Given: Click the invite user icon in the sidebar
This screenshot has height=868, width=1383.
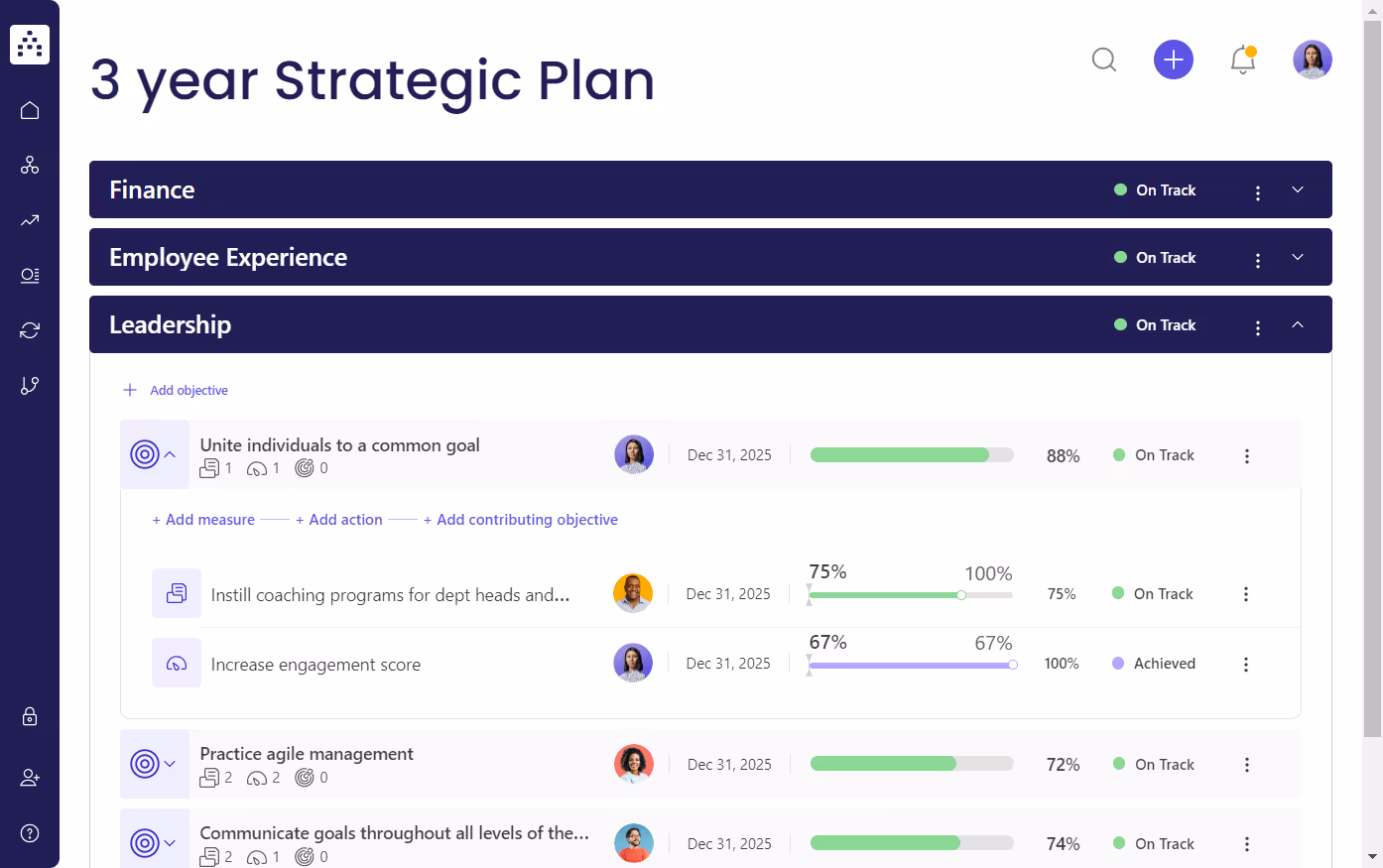Looking at the screenshot, I should (x=29, y=778).
